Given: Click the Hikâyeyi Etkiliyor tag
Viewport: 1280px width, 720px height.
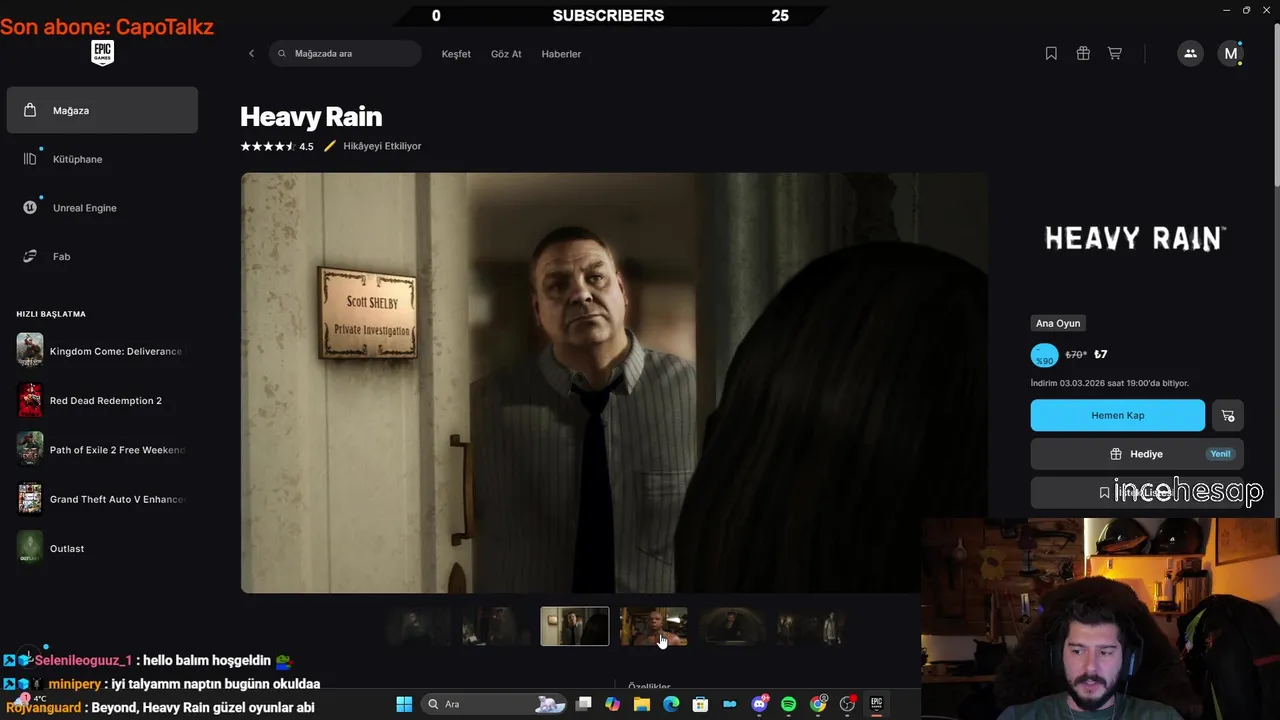Looking at the screenshot, I should [373, 146].
